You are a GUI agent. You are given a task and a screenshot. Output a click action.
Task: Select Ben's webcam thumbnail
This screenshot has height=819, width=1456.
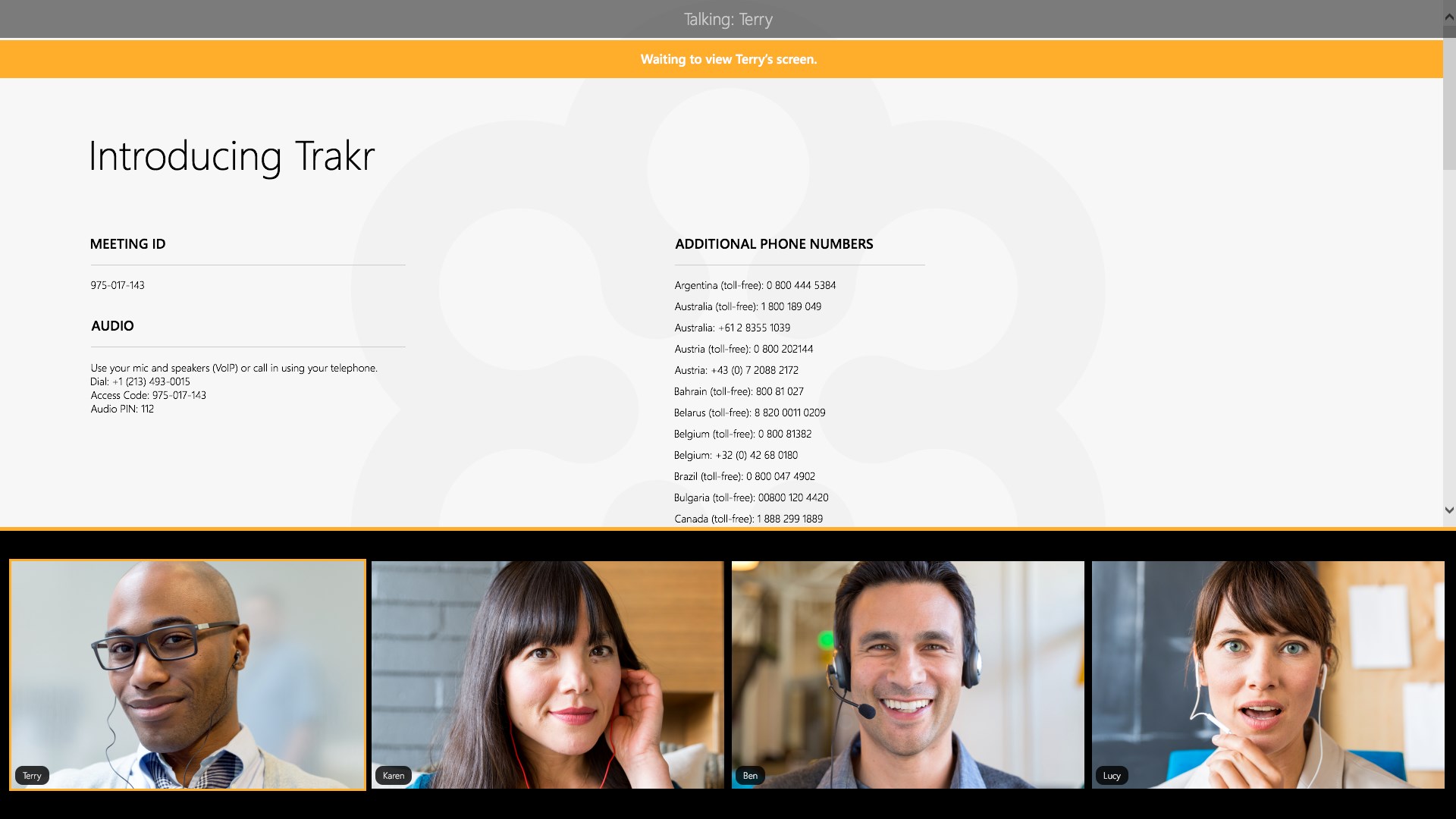[x=908, y=675]
